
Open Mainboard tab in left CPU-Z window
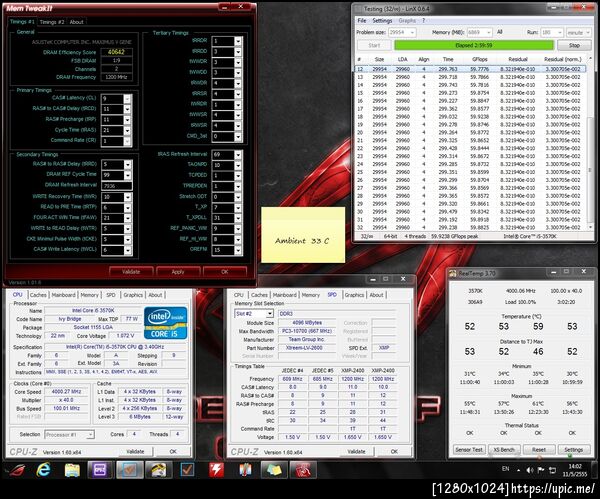click(x=64, y=295)
